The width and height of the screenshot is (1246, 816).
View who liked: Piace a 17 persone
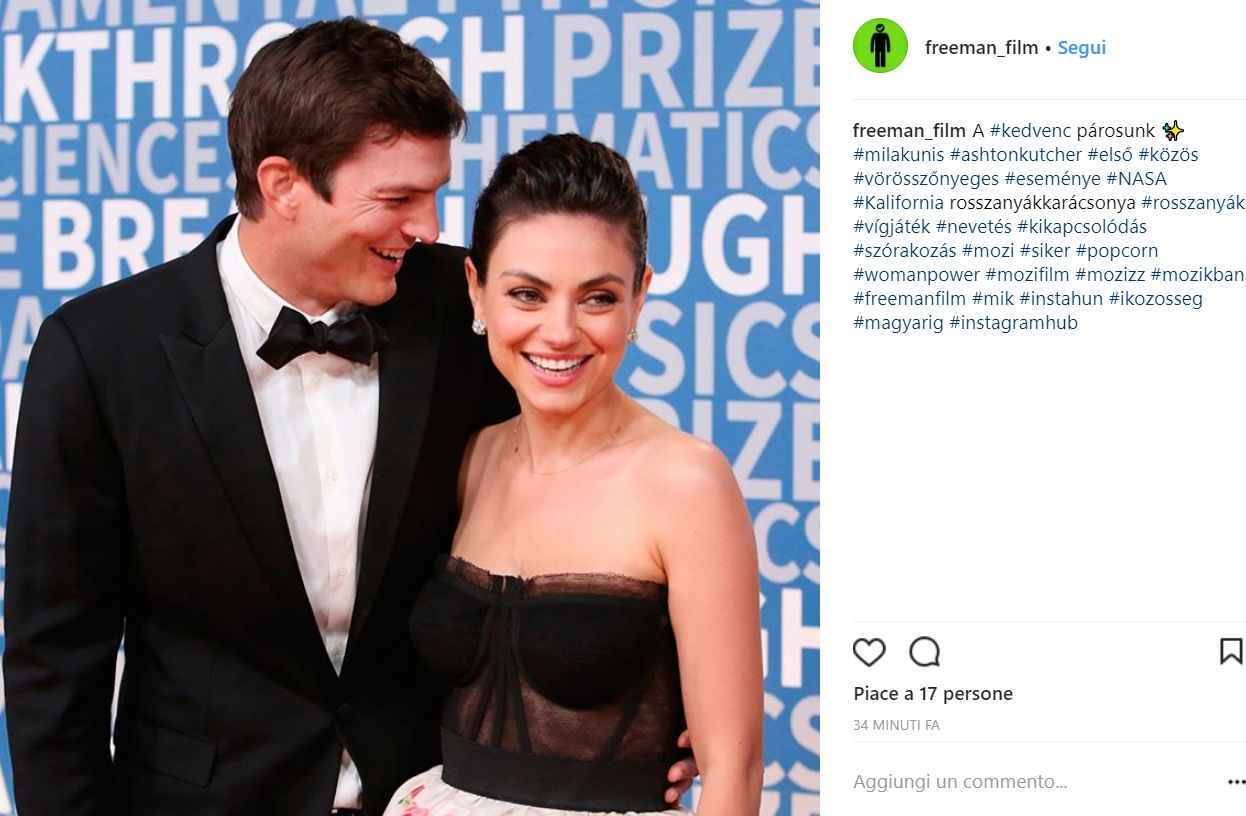(933, 694)
